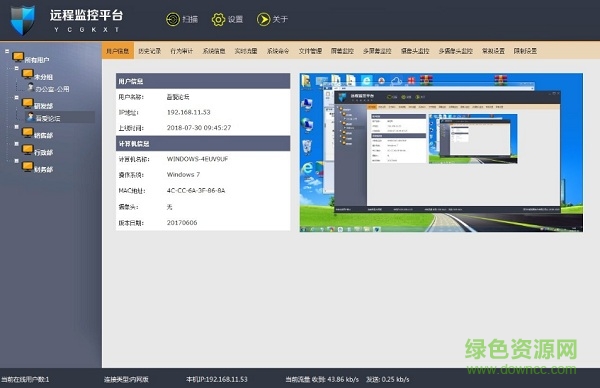Collapse the 所有用户 root tree node
600x388 pixels.
click(7, 51)
